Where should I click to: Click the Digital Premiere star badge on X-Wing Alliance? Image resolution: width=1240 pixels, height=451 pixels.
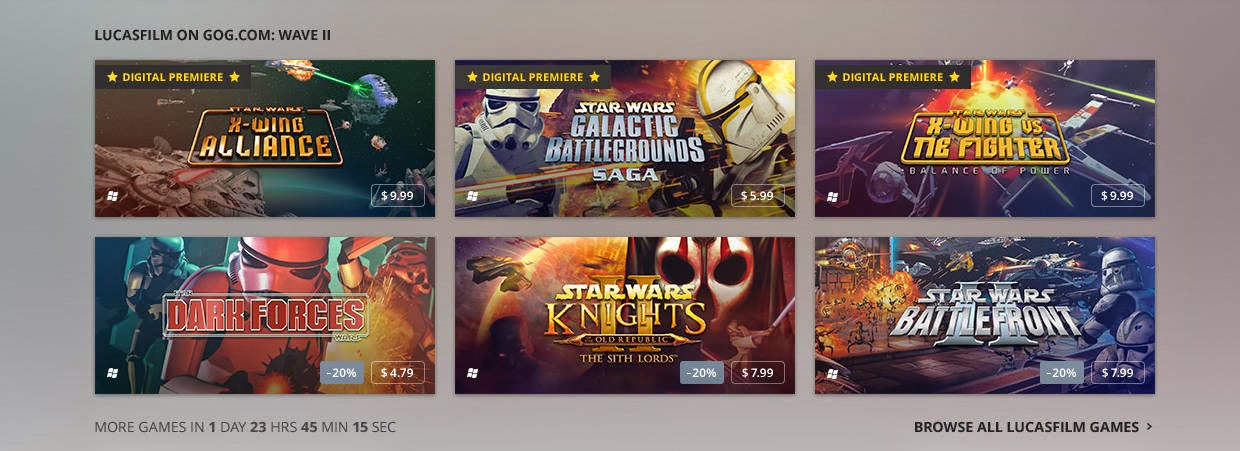(x=173, y=76)
